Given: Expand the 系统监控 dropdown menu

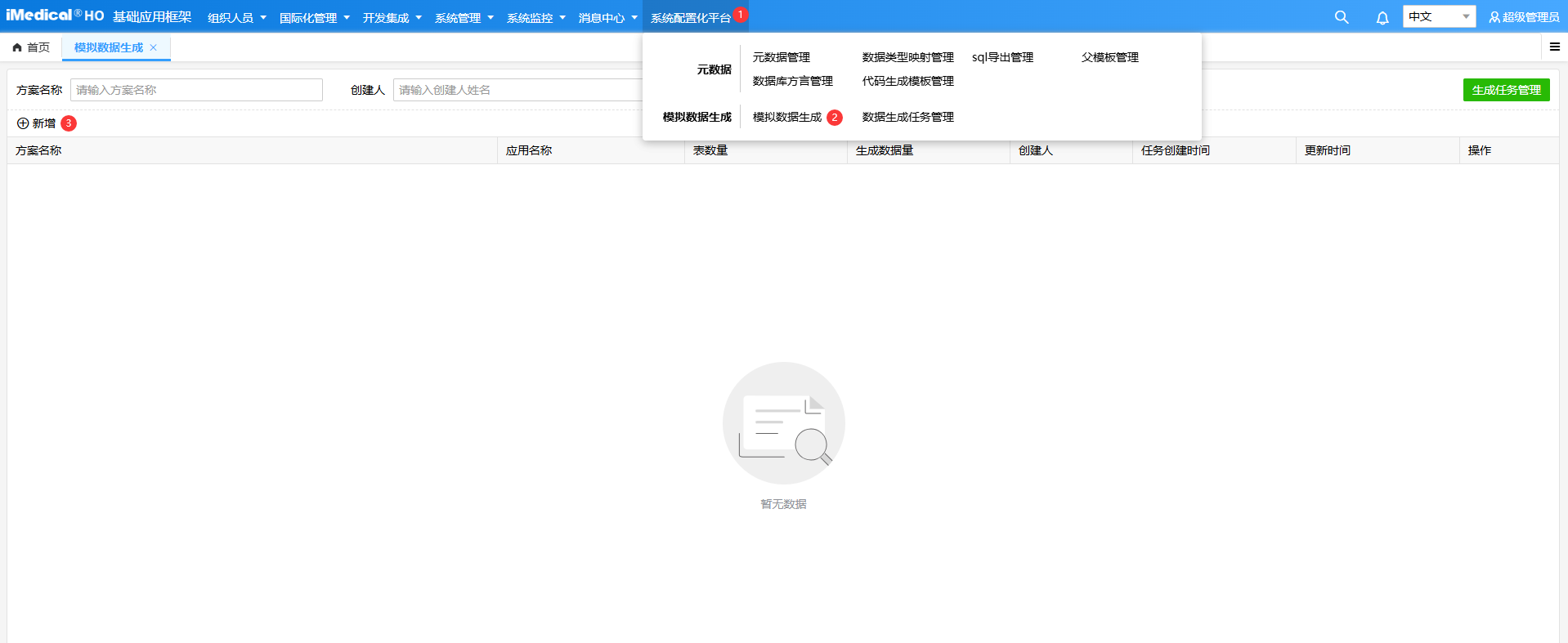Looking at the screenshot, I should [535, 18].
